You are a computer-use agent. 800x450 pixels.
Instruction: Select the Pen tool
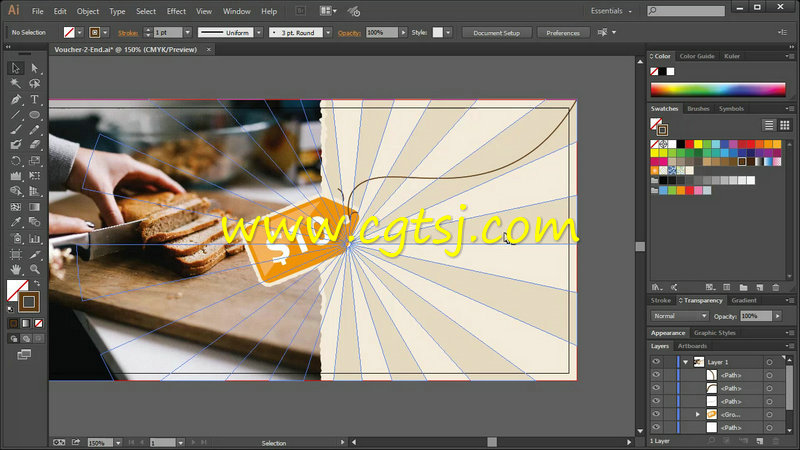(x=16, y=99)
